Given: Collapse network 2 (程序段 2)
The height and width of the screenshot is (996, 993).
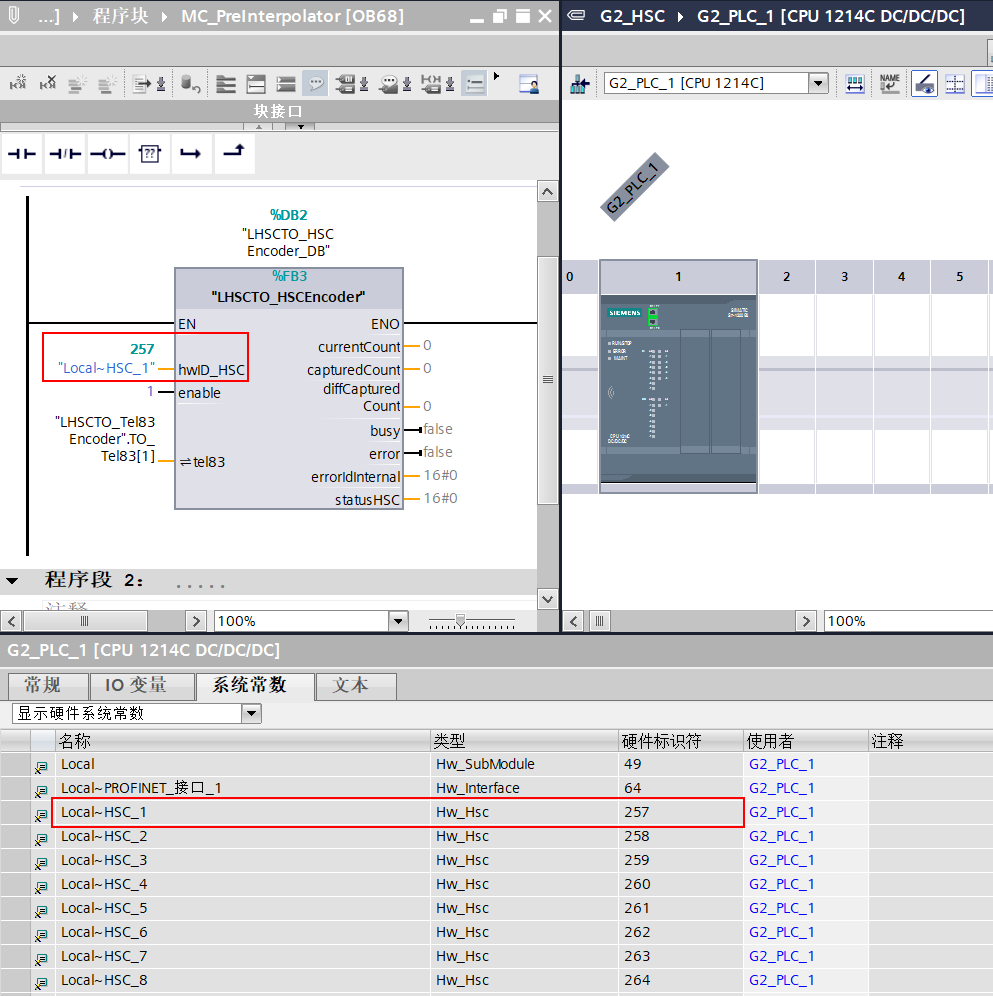Looking at the screenshot, I should pos(12,581).
